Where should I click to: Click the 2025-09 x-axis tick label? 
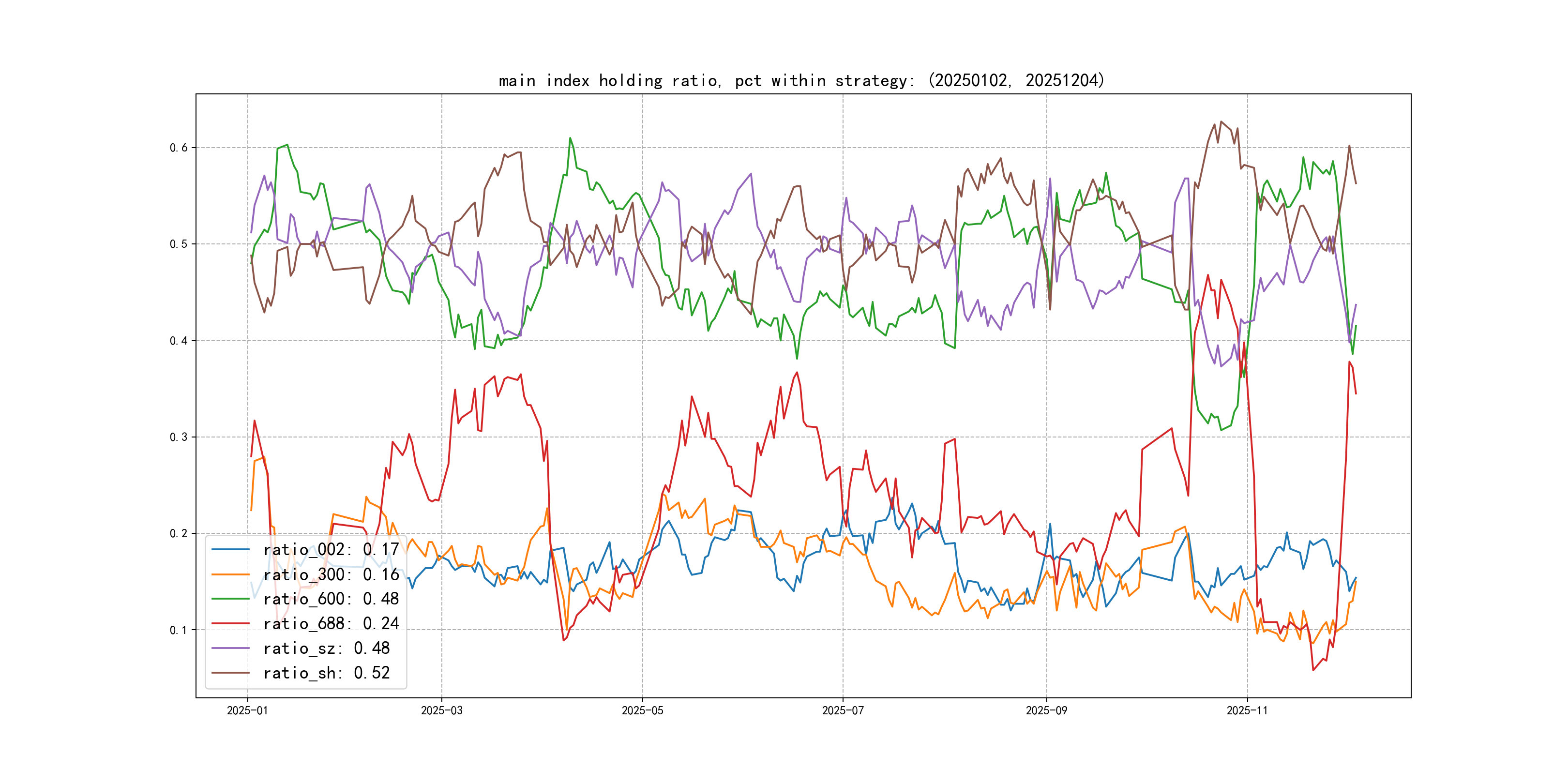(1046, 710)
